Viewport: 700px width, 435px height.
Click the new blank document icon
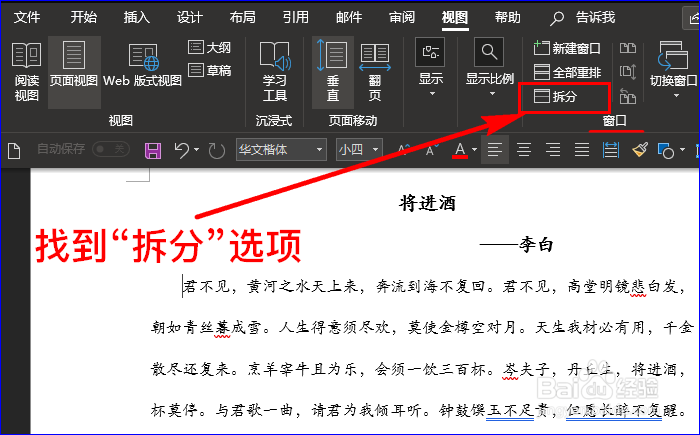point(14,151)
